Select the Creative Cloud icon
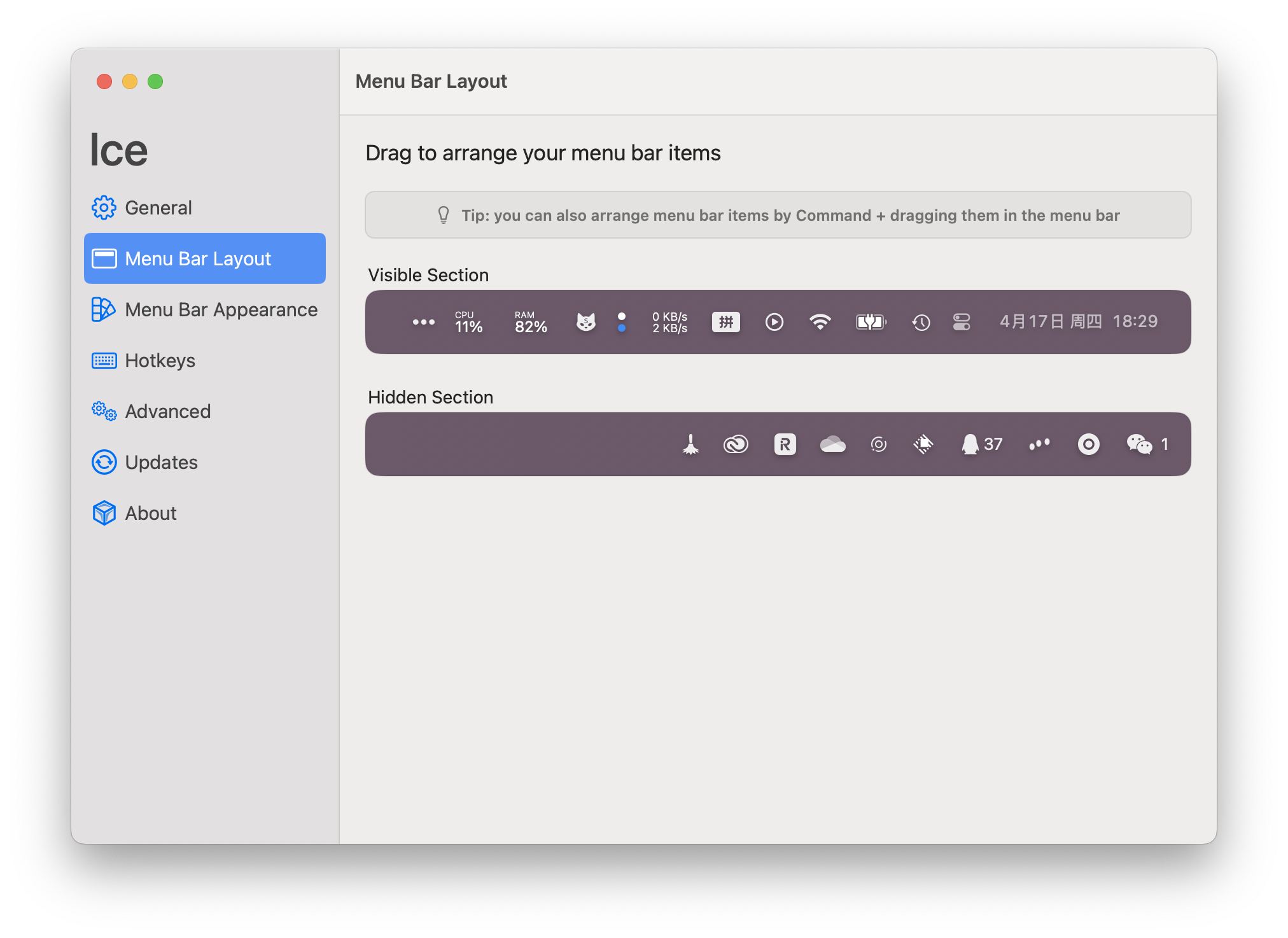The width and height of the screenshot is (1288, 938). 736,444
